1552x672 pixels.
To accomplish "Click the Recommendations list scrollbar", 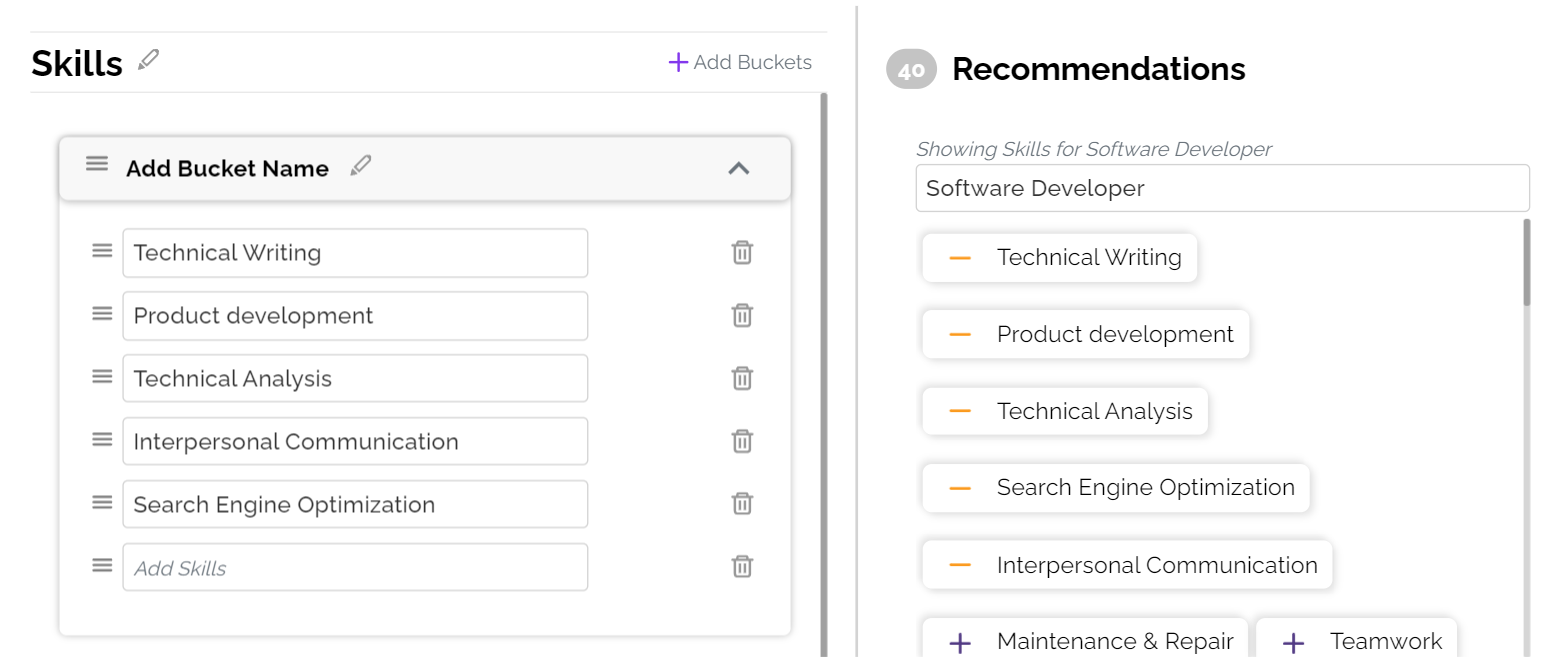I will (1526, 262).
